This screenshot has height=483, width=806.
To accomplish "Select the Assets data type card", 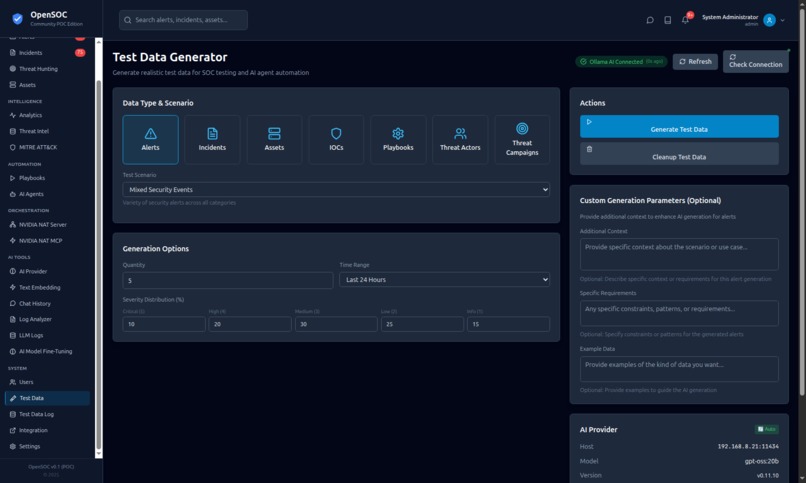I will pos(274,140).
